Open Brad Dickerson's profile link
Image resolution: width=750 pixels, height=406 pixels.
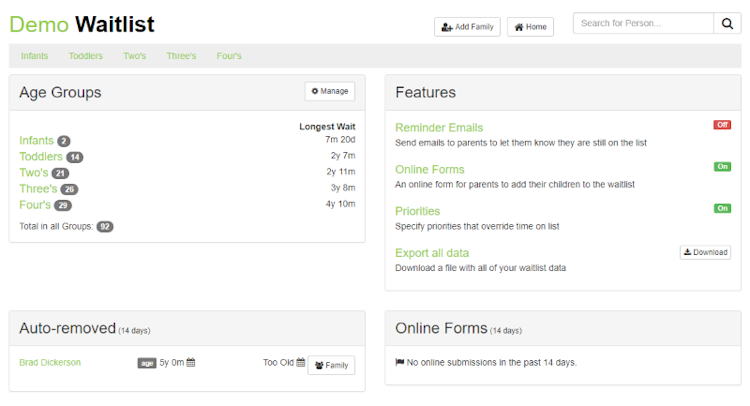tap(52, 363)
